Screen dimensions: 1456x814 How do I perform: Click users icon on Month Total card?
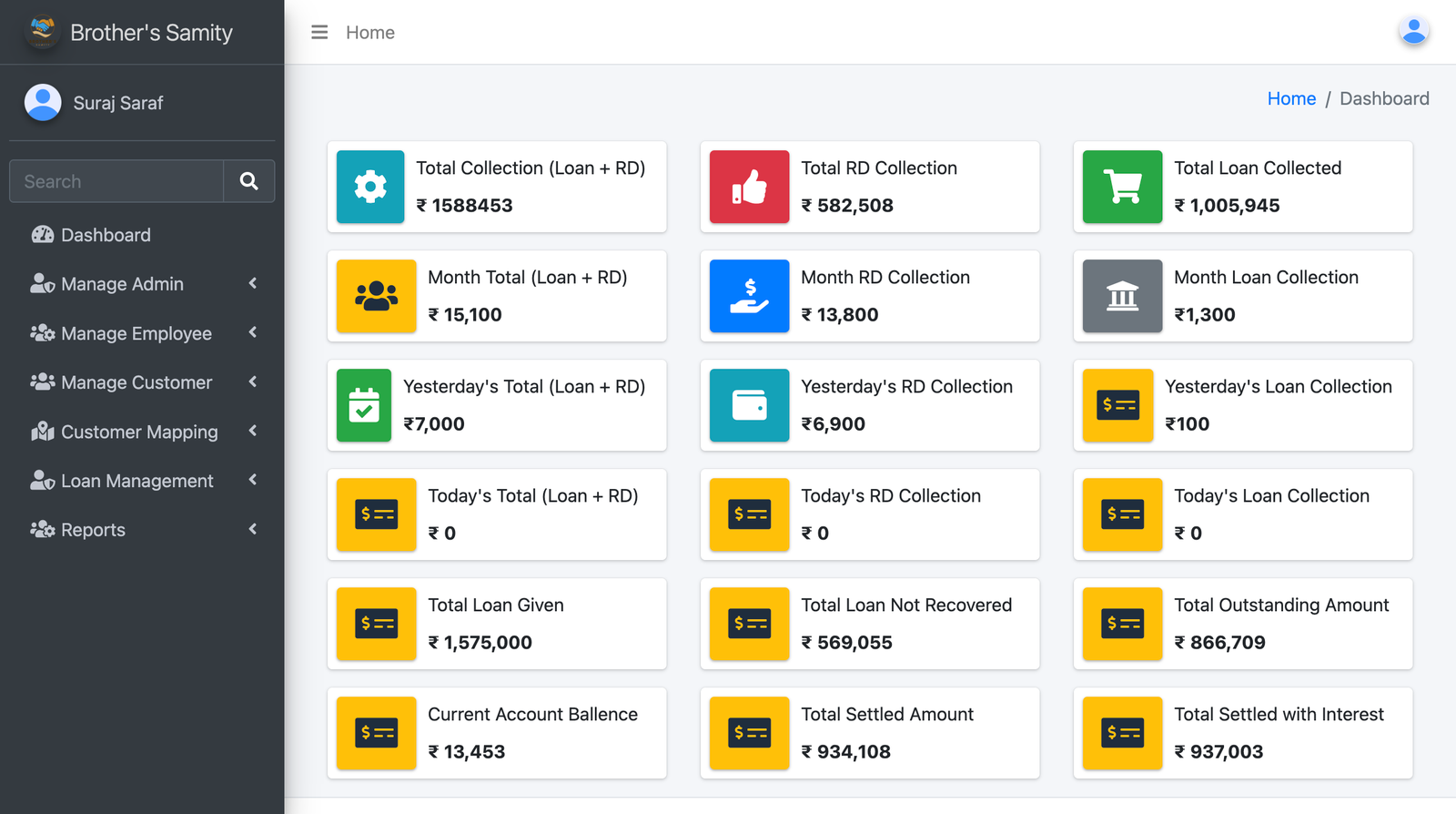point(377,296)
